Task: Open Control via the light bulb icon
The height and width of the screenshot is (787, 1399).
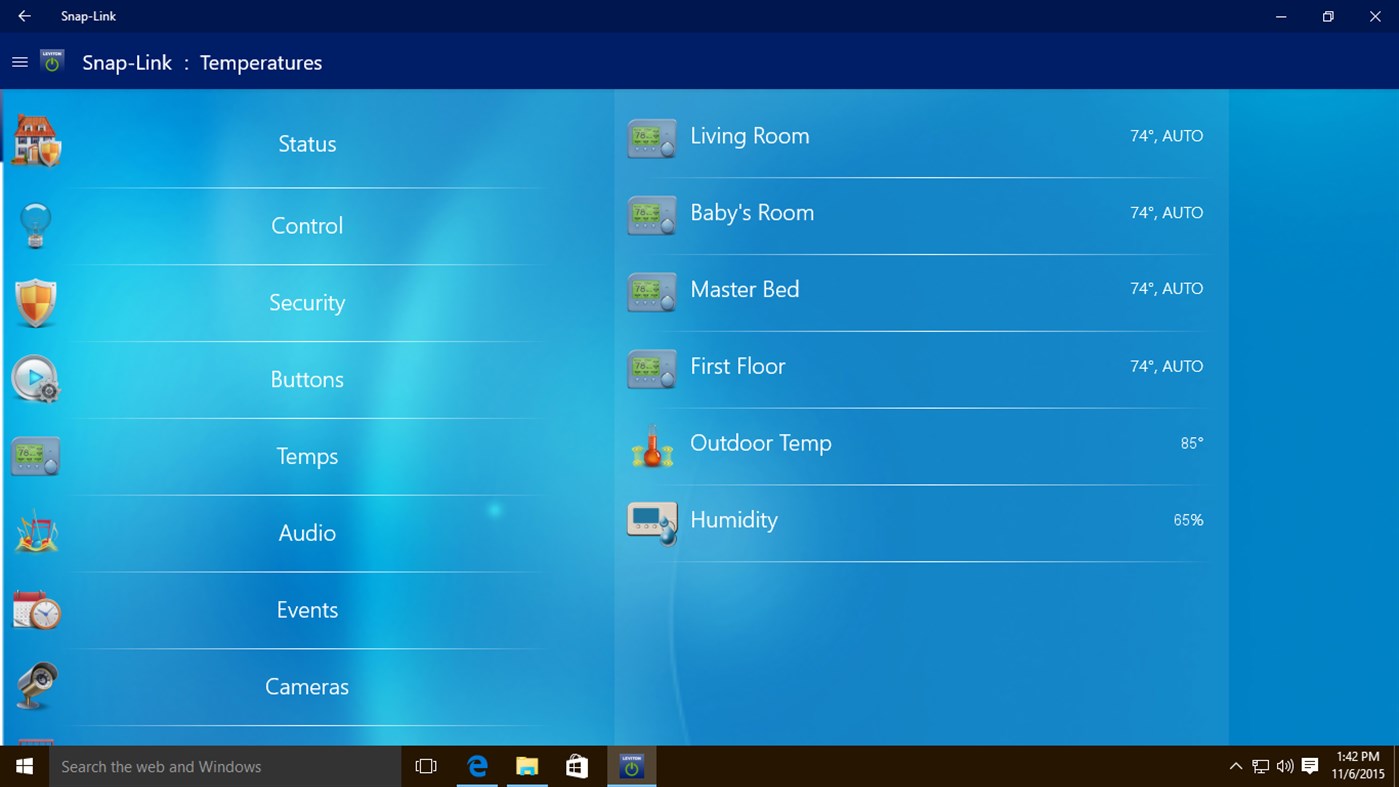Action: pyautogui.click(x=35, y=225)
